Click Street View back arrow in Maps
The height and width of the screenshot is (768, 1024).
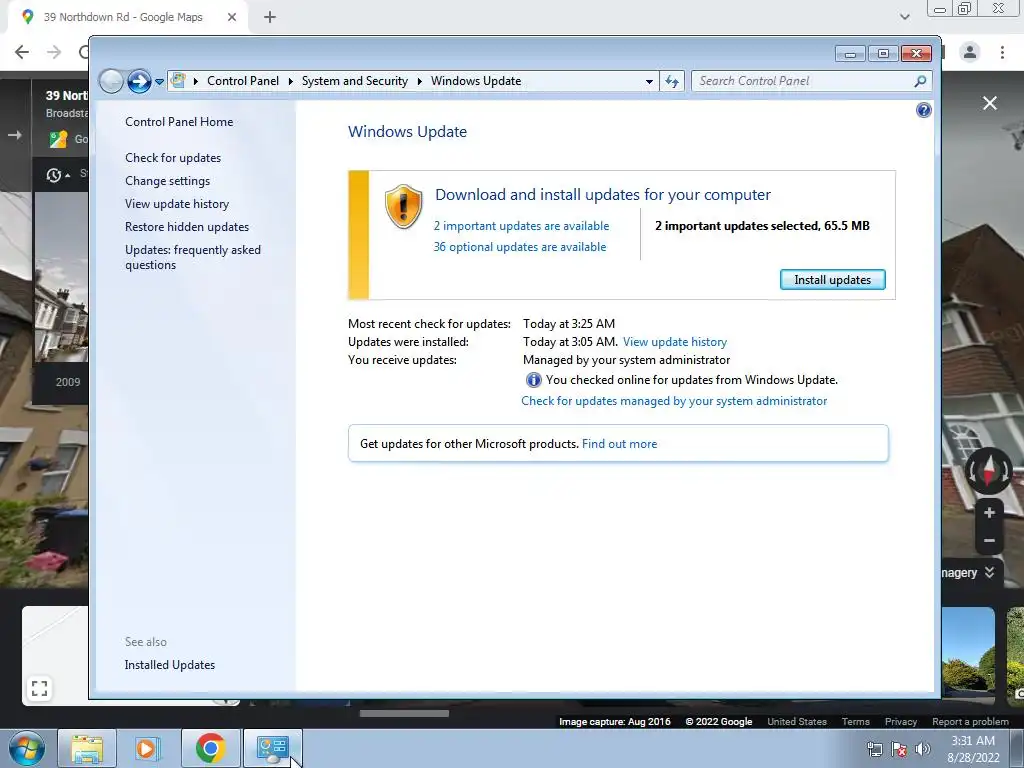(14, 135)
